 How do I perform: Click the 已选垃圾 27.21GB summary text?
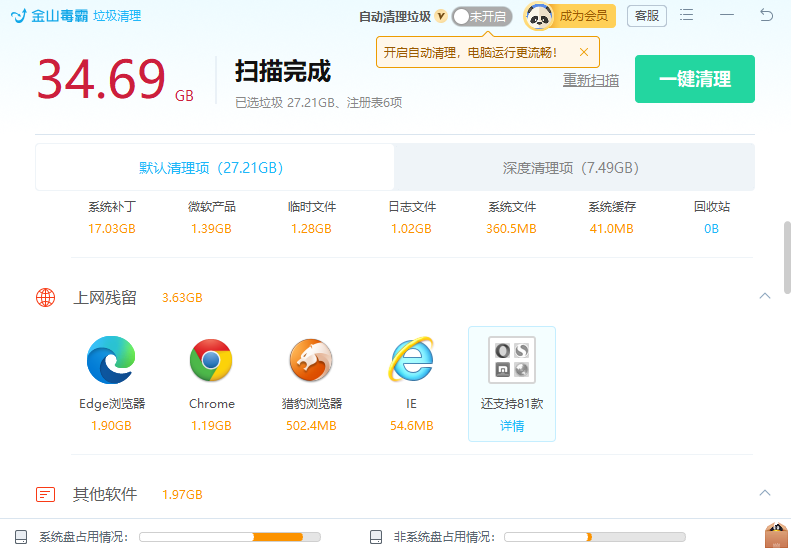tap(318, 102)
